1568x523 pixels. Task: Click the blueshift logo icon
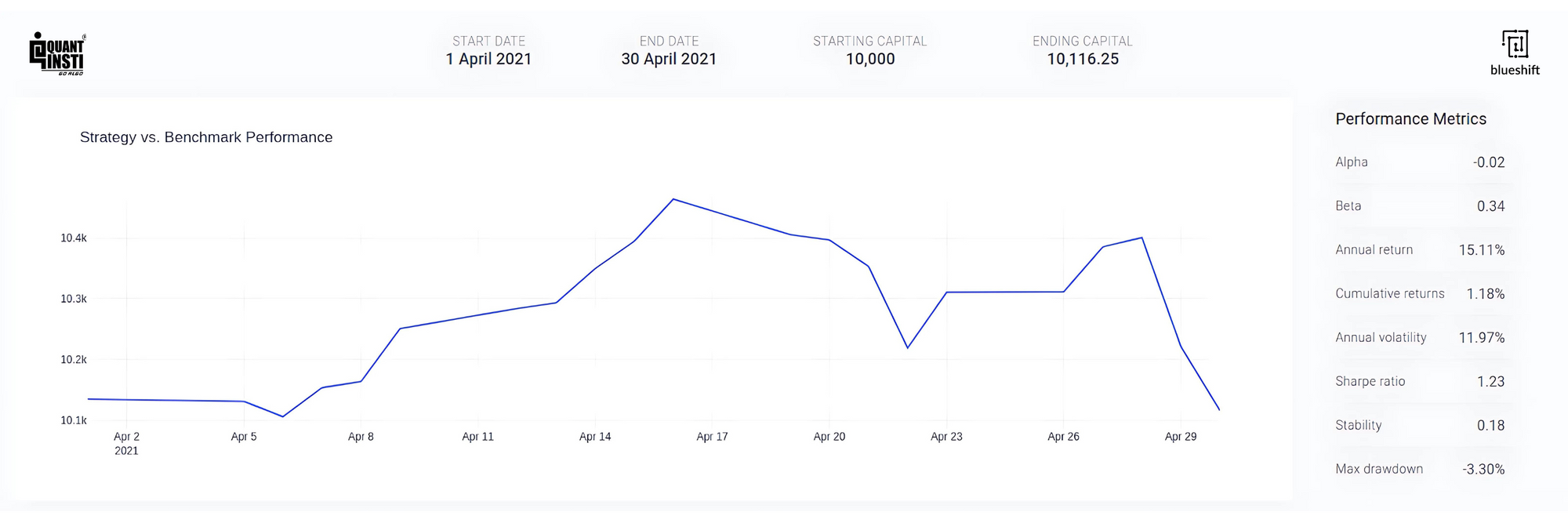(x=1515, y=44)
